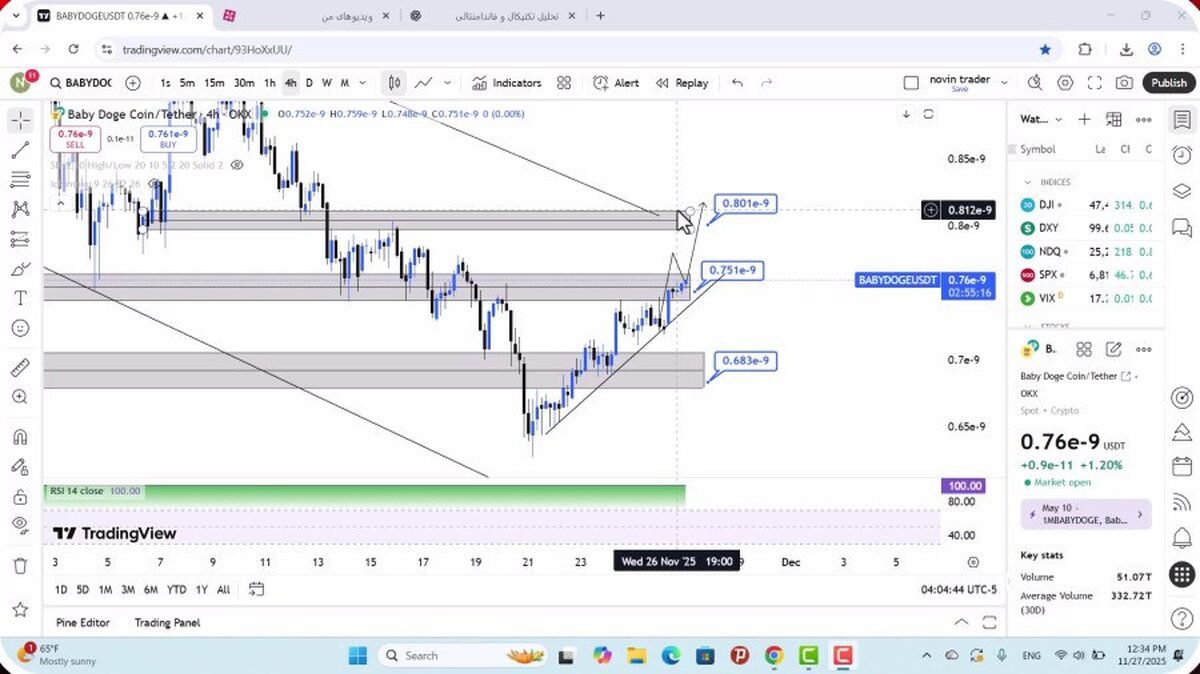Open the quick search icon
This screenshot has height=674, width=1200.
[x=1035, y=83]
